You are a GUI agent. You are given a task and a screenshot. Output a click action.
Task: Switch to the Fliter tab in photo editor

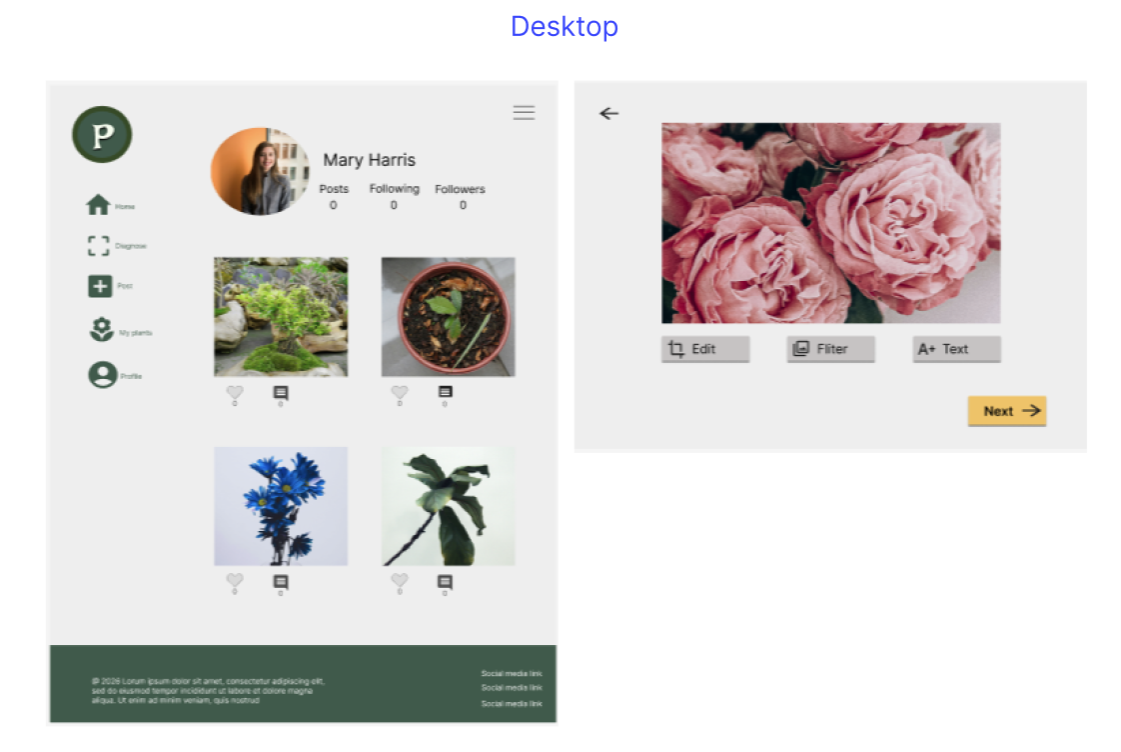pyautogui.click(x=830, y=348)
